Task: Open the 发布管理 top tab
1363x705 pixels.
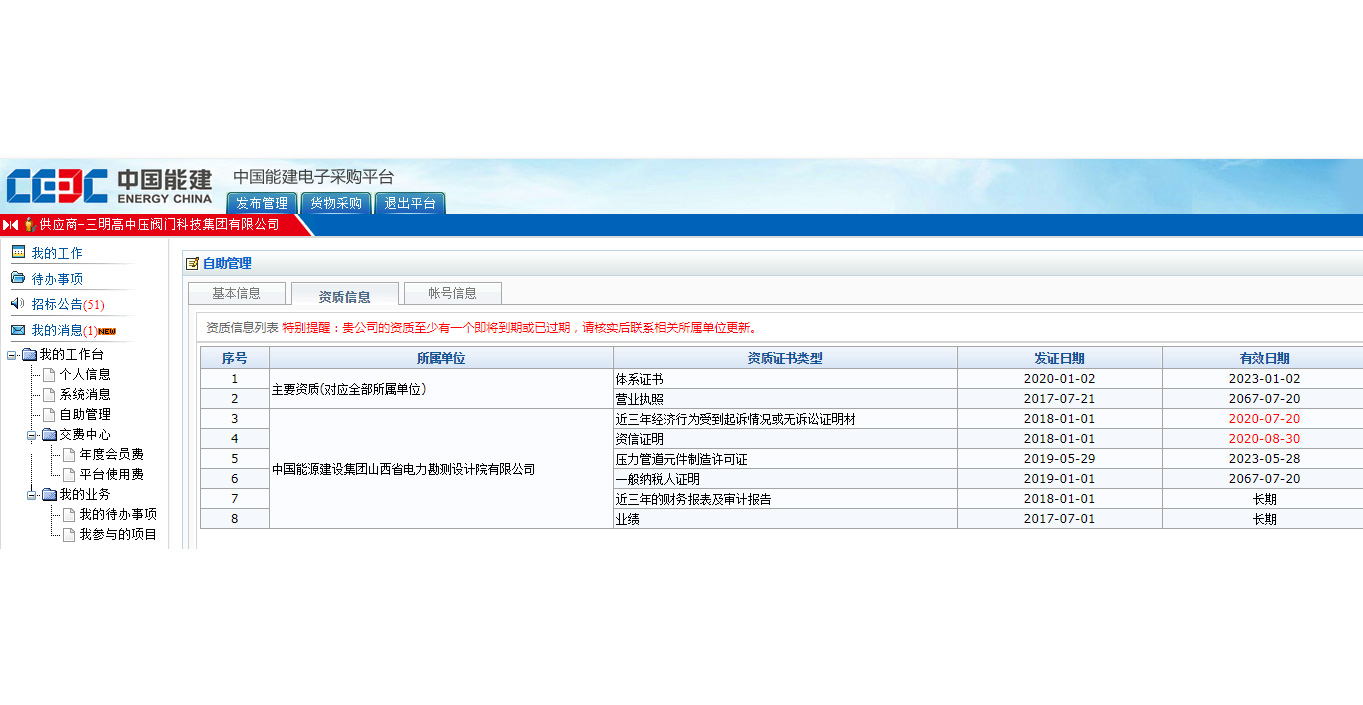Action: (262, 203)
